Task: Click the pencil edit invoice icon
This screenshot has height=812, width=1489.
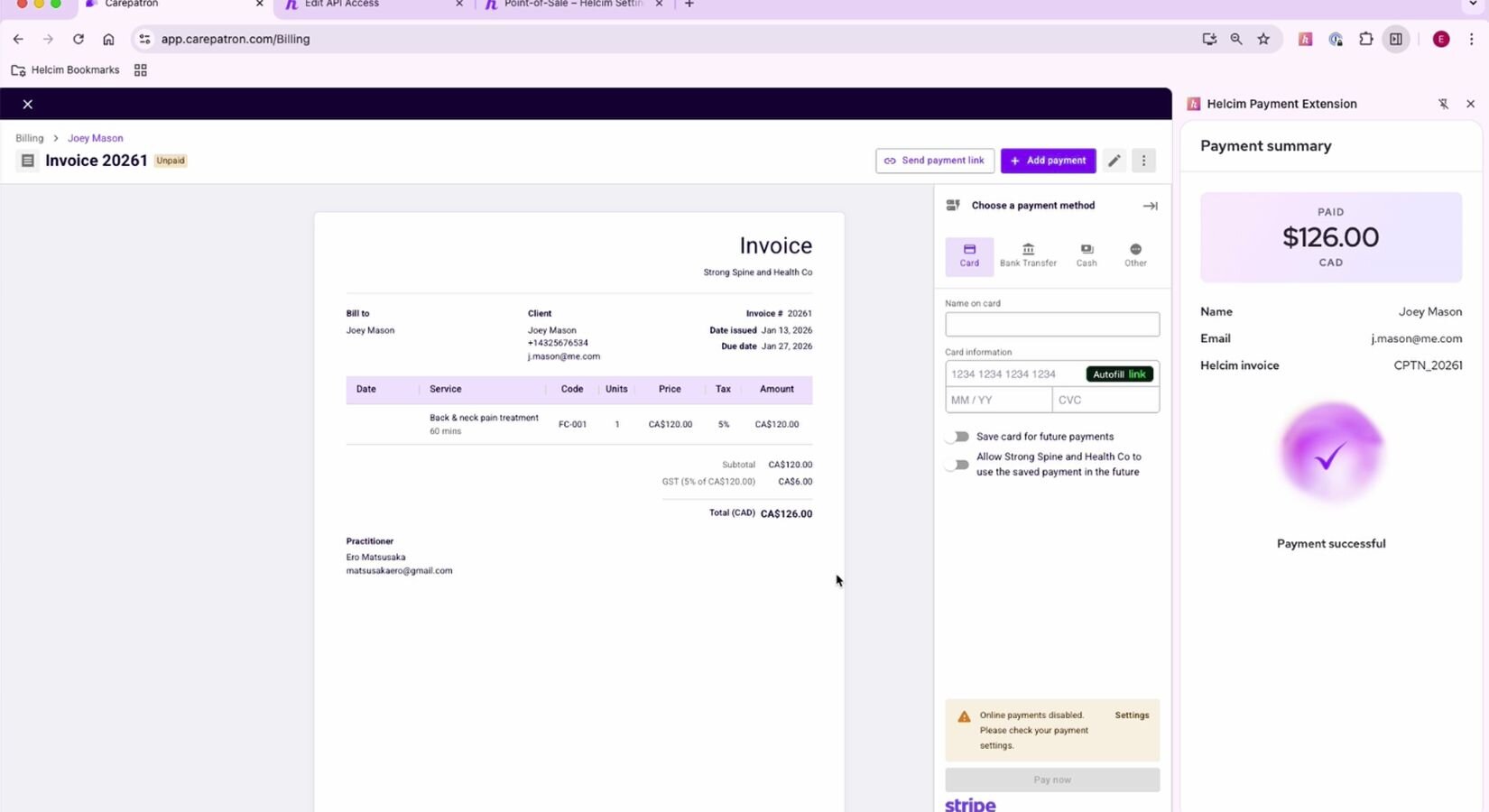Action: point(1114,161)
